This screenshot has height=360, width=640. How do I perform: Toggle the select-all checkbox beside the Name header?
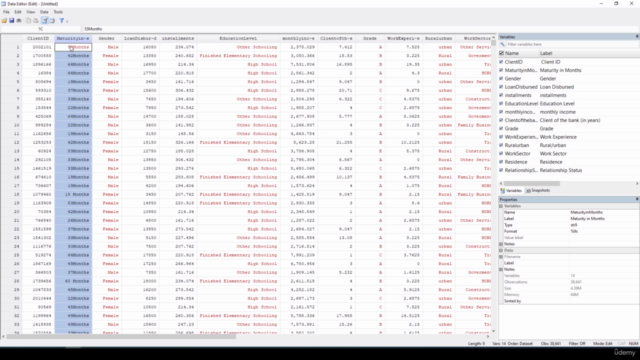pos(501,53)
